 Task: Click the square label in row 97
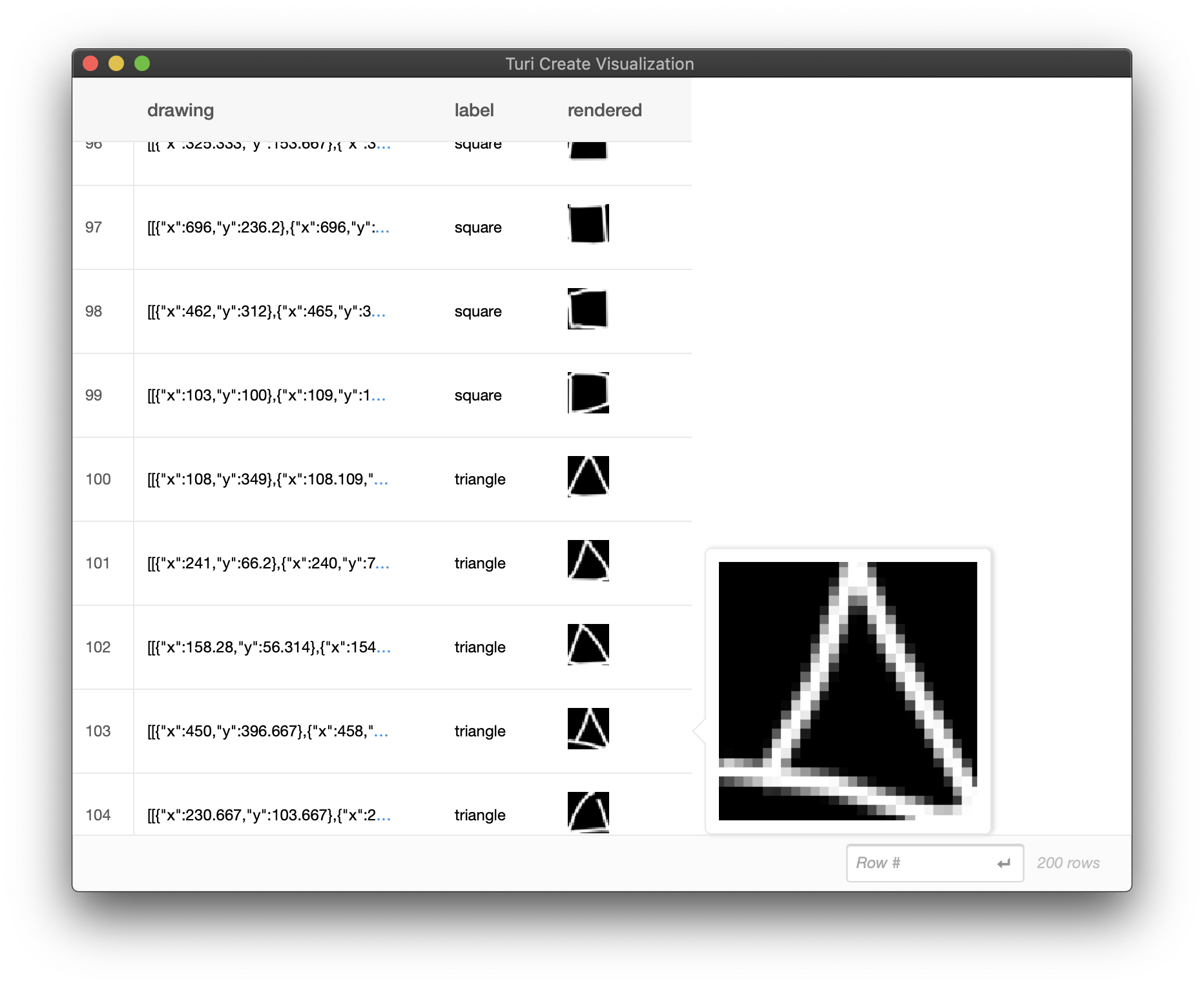[478, 228]
